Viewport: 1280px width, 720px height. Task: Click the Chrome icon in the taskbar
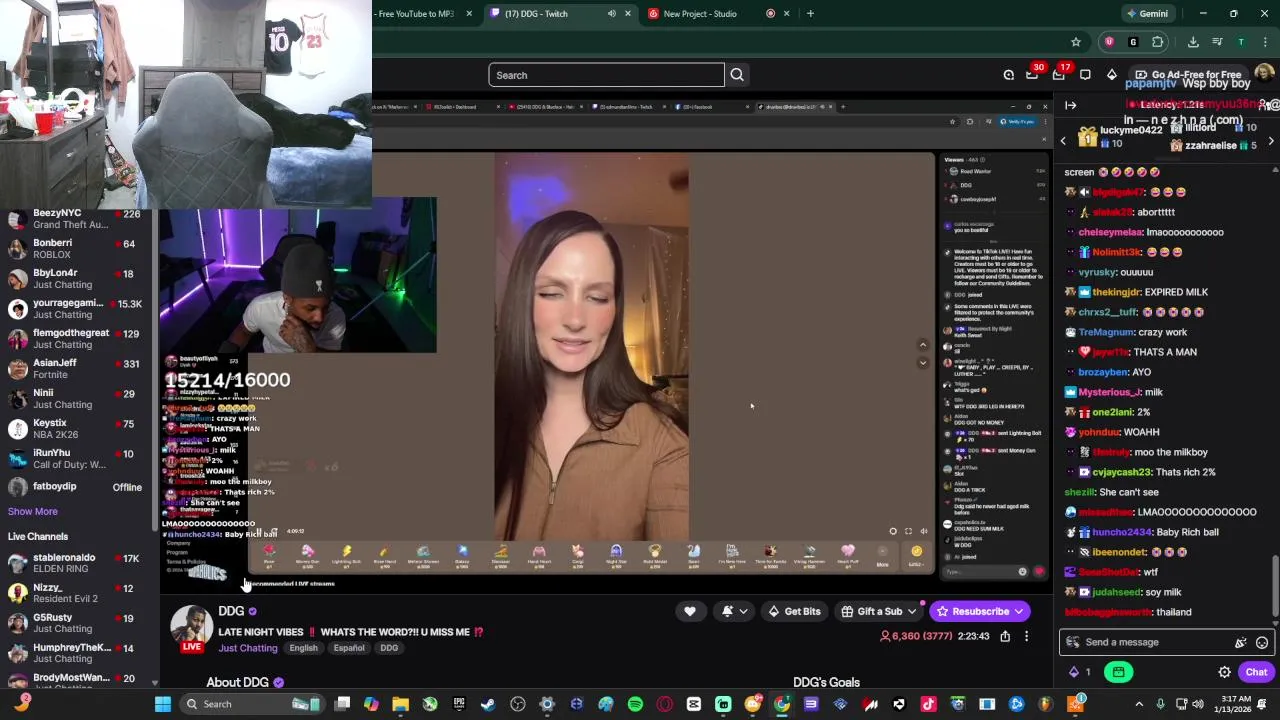click(782, 704)
